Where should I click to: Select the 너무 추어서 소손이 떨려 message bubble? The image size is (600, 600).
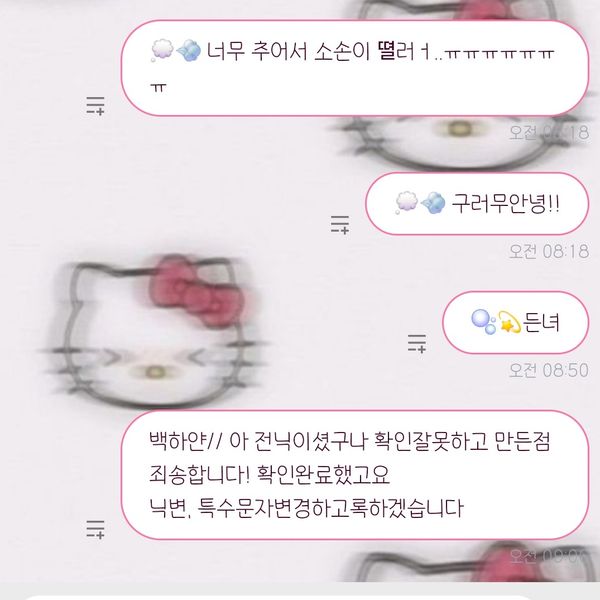click(355, 68)
